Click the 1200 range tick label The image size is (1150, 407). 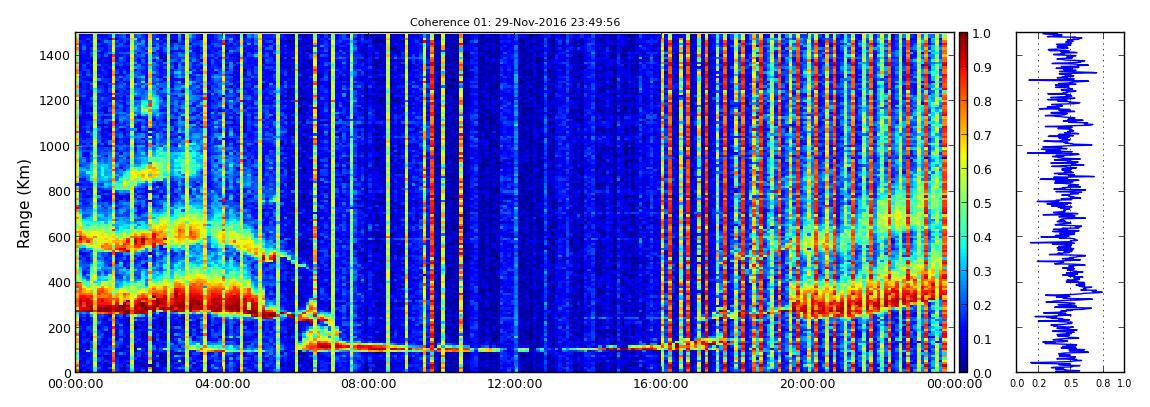(x=55, y=100)
